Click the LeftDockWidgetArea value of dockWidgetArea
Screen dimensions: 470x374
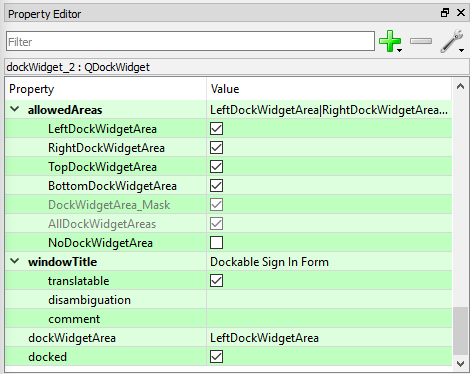264,338
